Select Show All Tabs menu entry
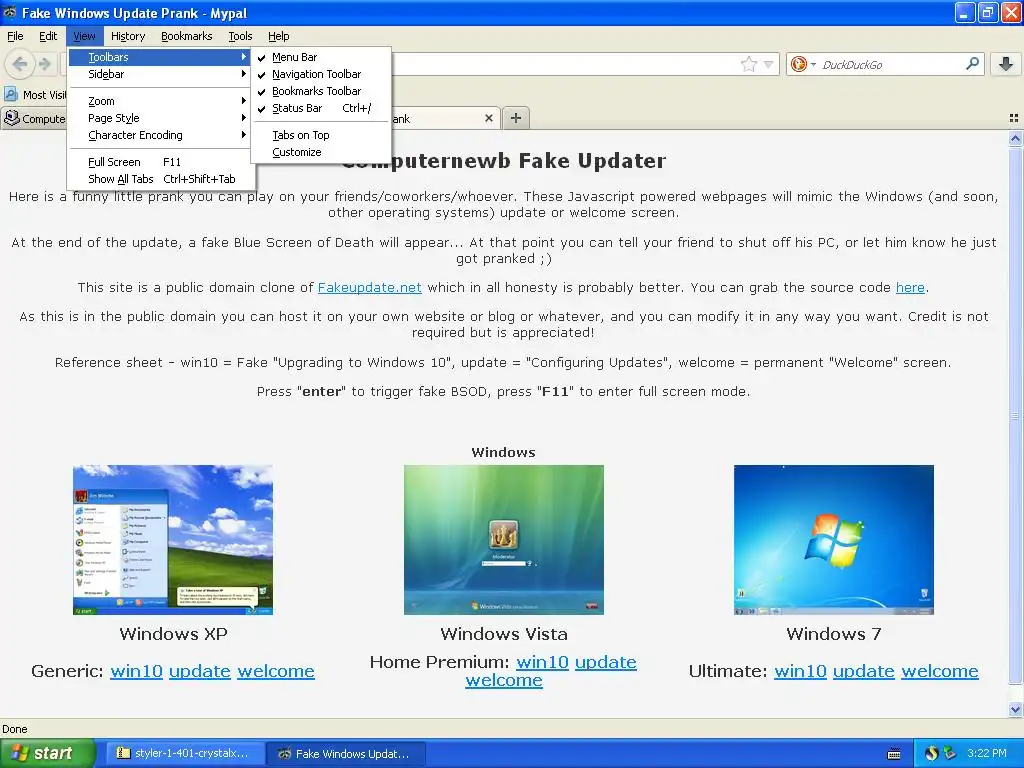The width and height of the screenshot is (1024, 768). point(160,178)
